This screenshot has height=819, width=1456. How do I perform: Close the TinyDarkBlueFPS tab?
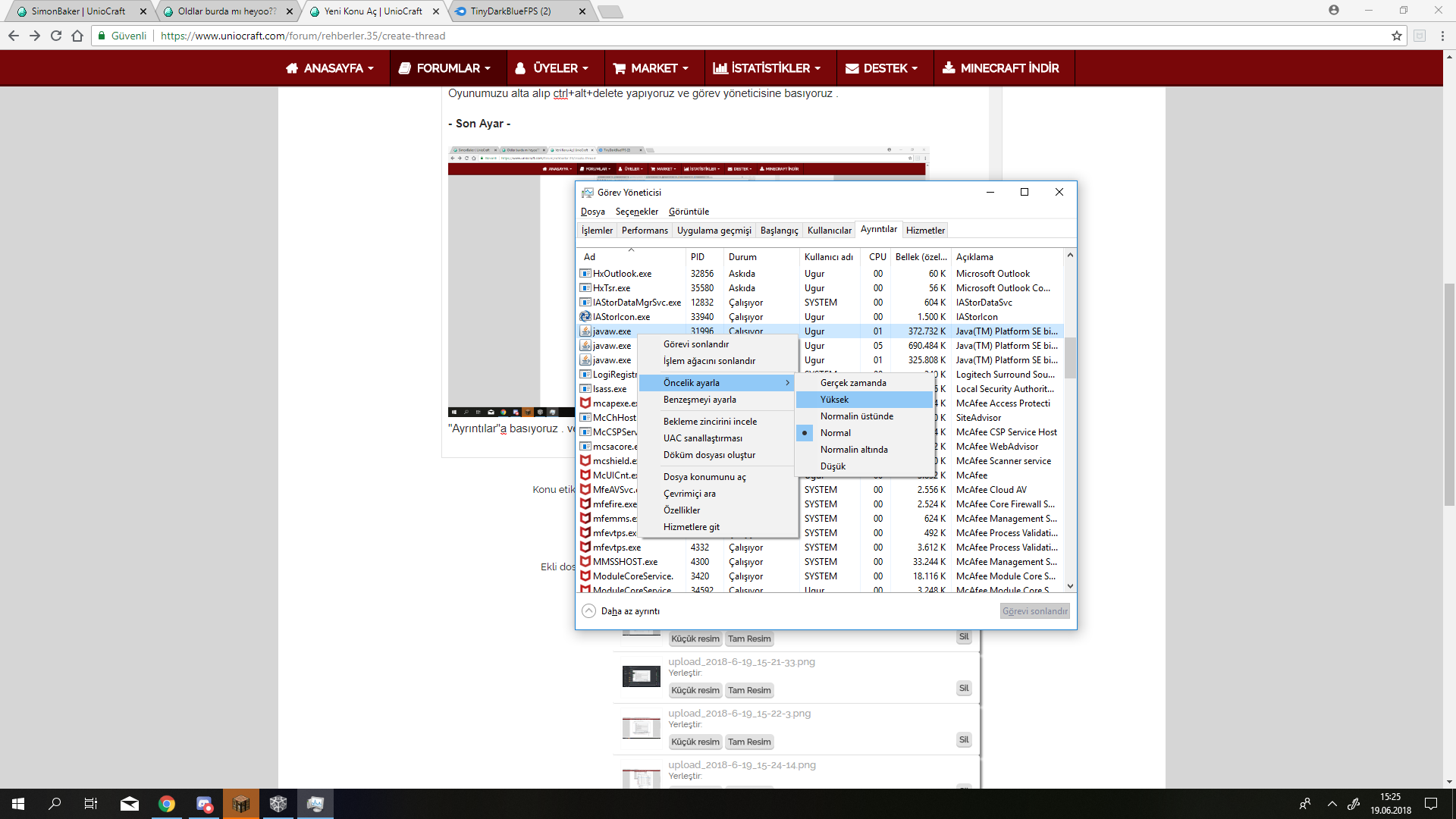point(582,11)
